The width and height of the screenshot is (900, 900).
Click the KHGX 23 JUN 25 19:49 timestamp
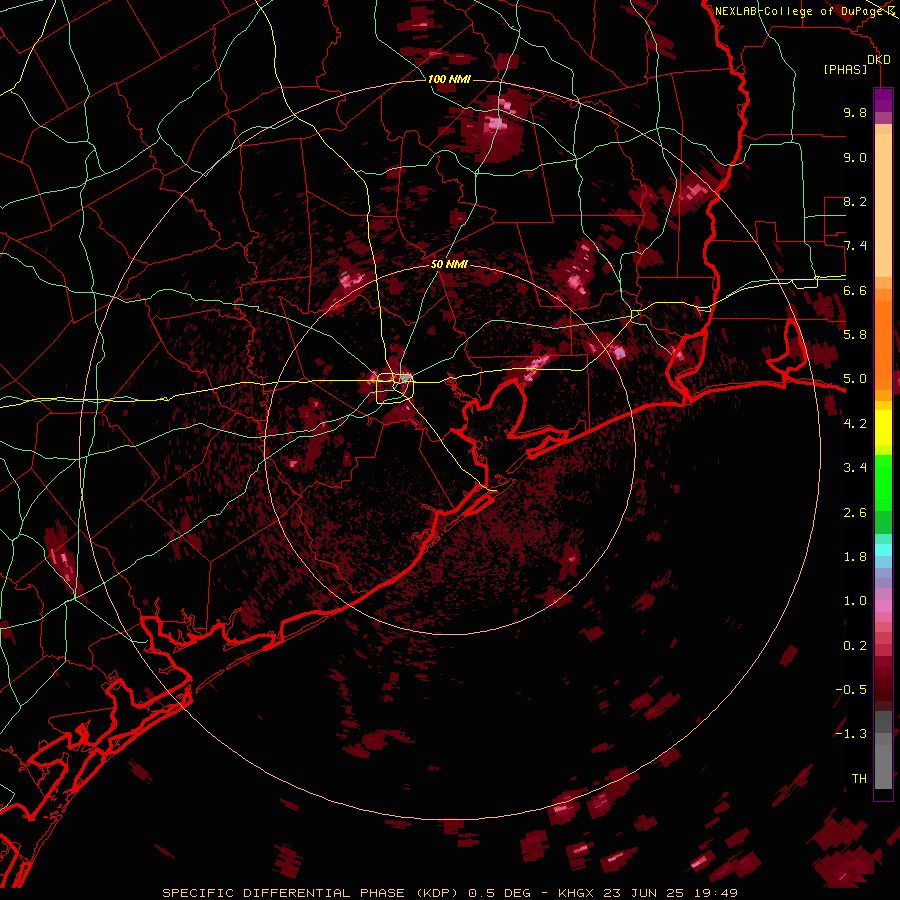[647, 893]
